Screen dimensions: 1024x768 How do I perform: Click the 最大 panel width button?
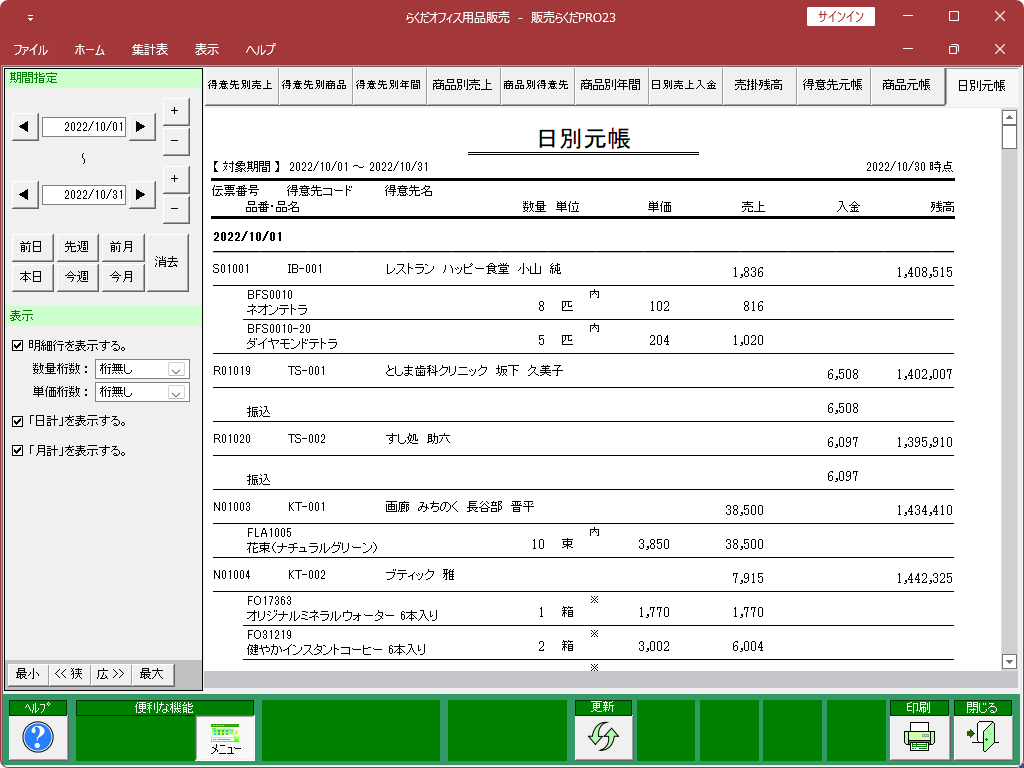152,674
